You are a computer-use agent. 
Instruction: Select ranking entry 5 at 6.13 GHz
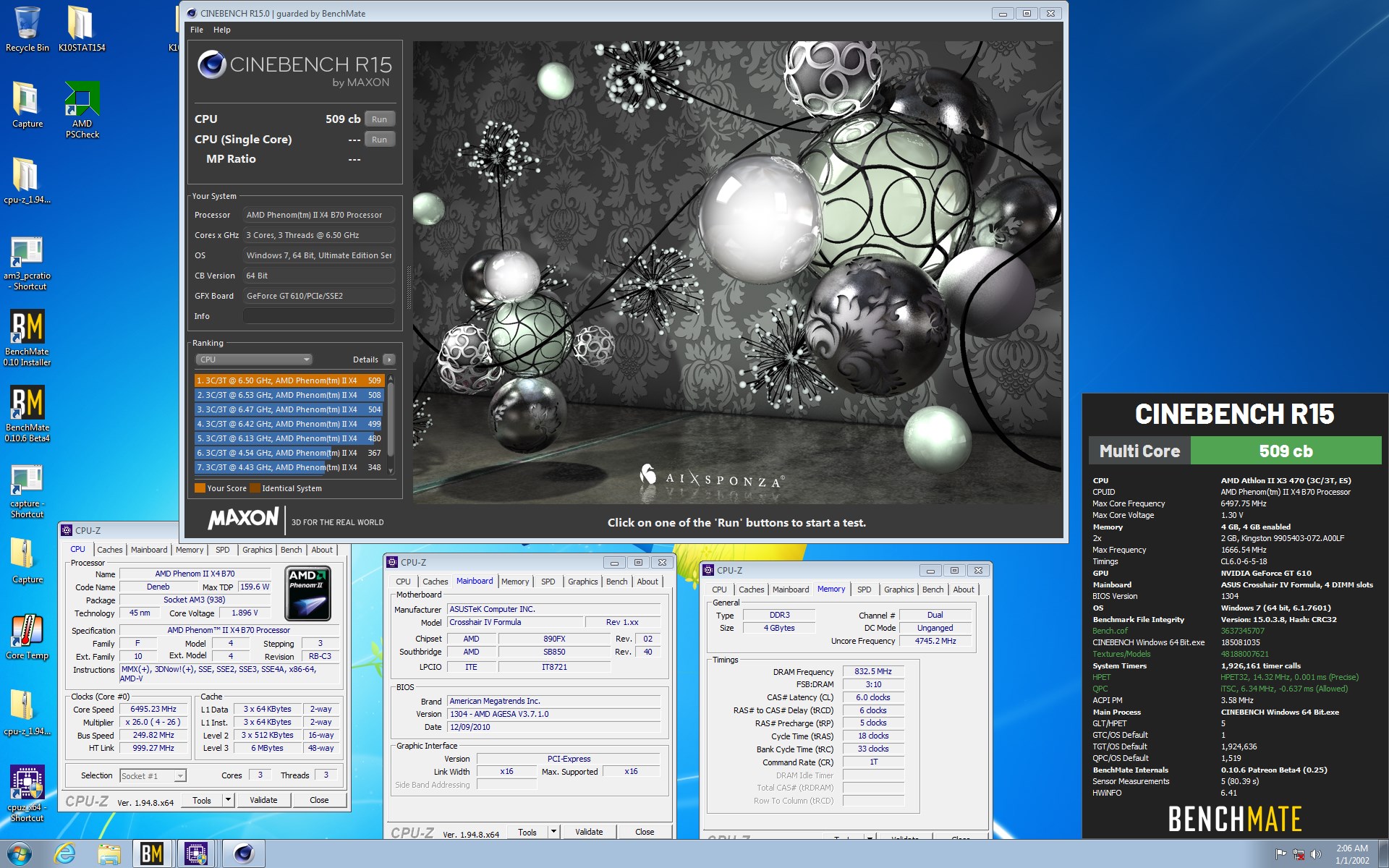[289, 438]
